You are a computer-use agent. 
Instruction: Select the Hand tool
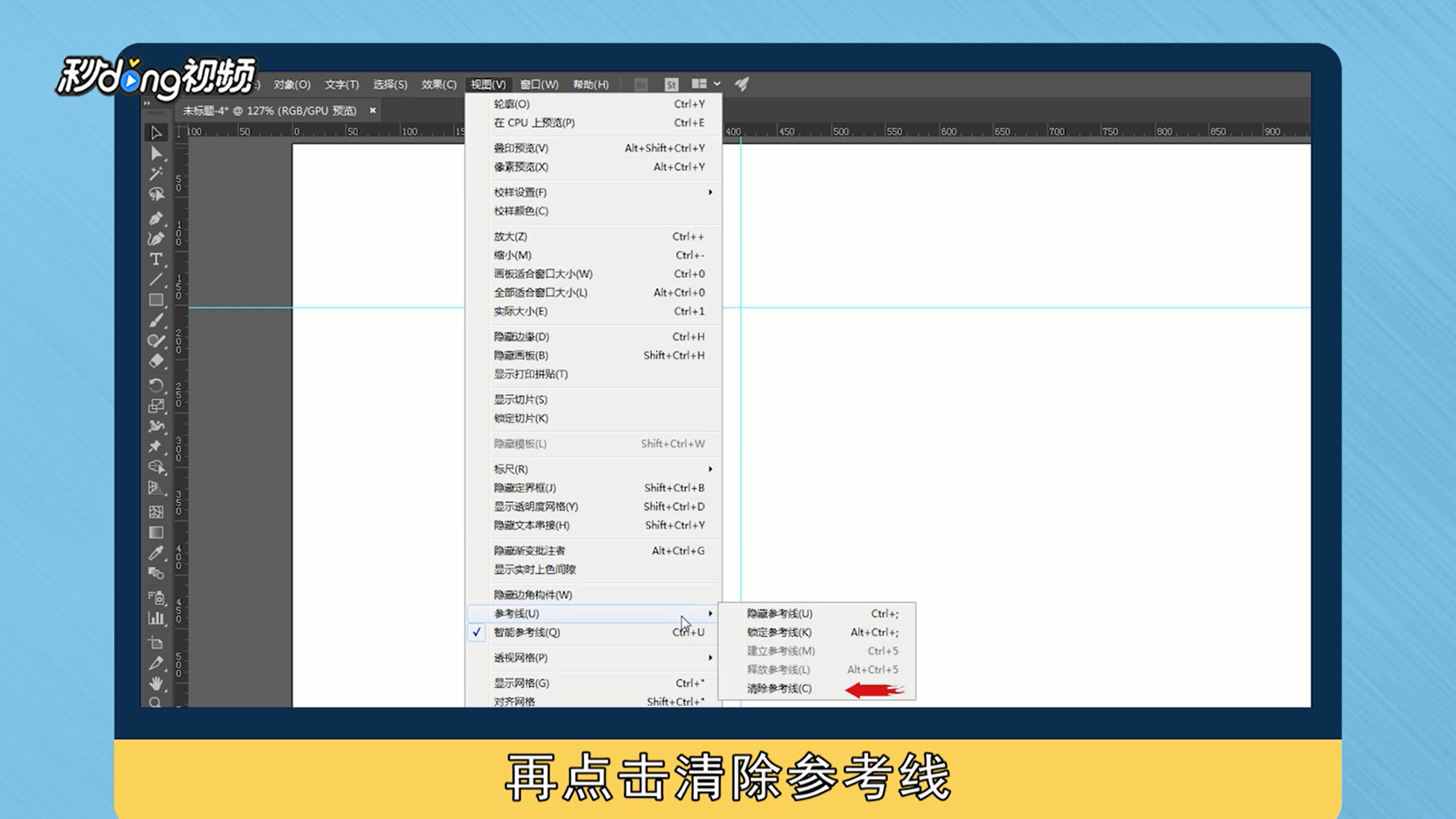[x=156, y=684]
